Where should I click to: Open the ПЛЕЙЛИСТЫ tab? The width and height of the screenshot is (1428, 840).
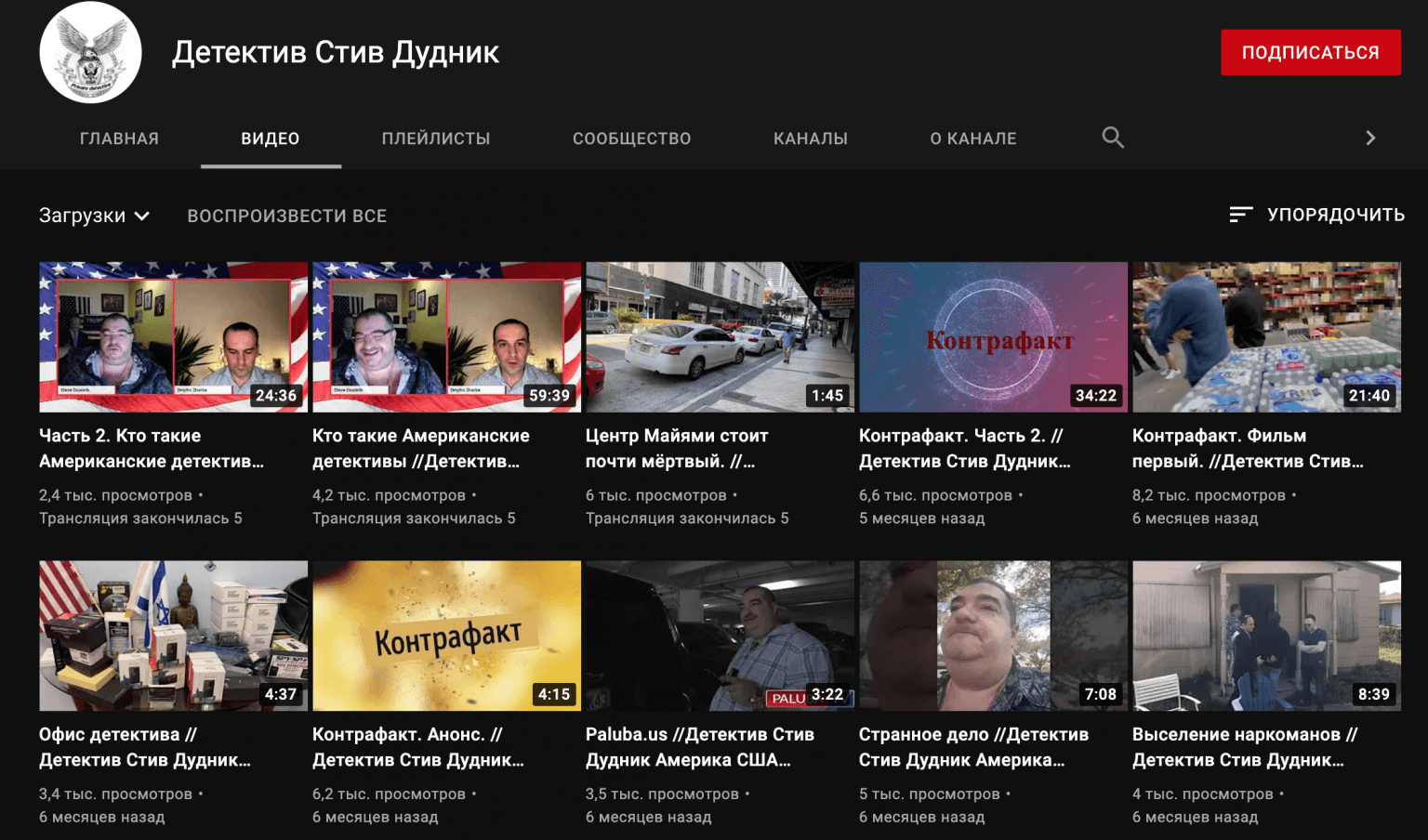click(x=435, y=138)
